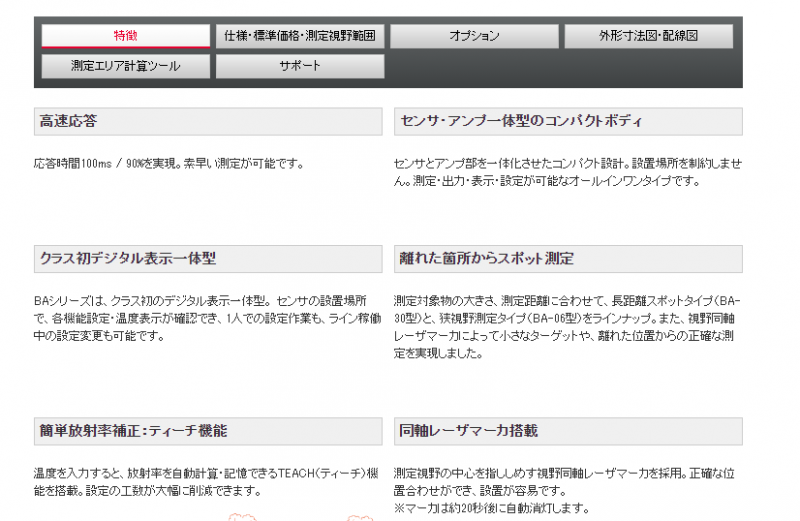Click the paragraph about センサとアンプ部 compact design
Screen dimensions: 800x521
568,172
